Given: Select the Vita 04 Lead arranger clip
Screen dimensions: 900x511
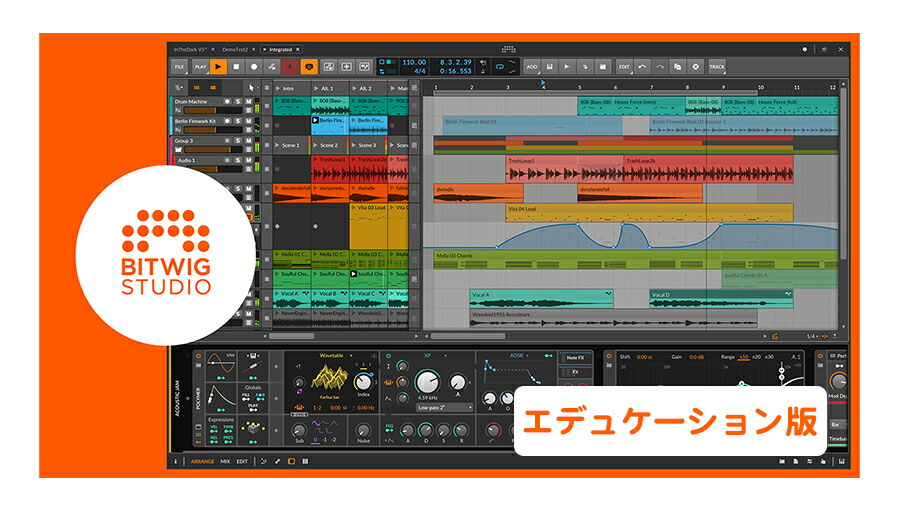Looking at the screenshot, I should (649, 213).
